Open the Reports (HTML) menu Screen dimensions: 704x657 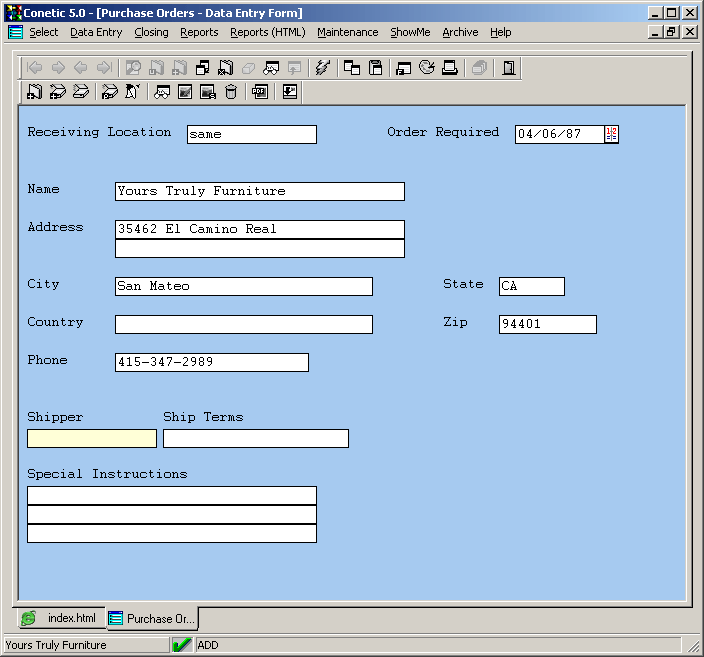tap(267, 32)
